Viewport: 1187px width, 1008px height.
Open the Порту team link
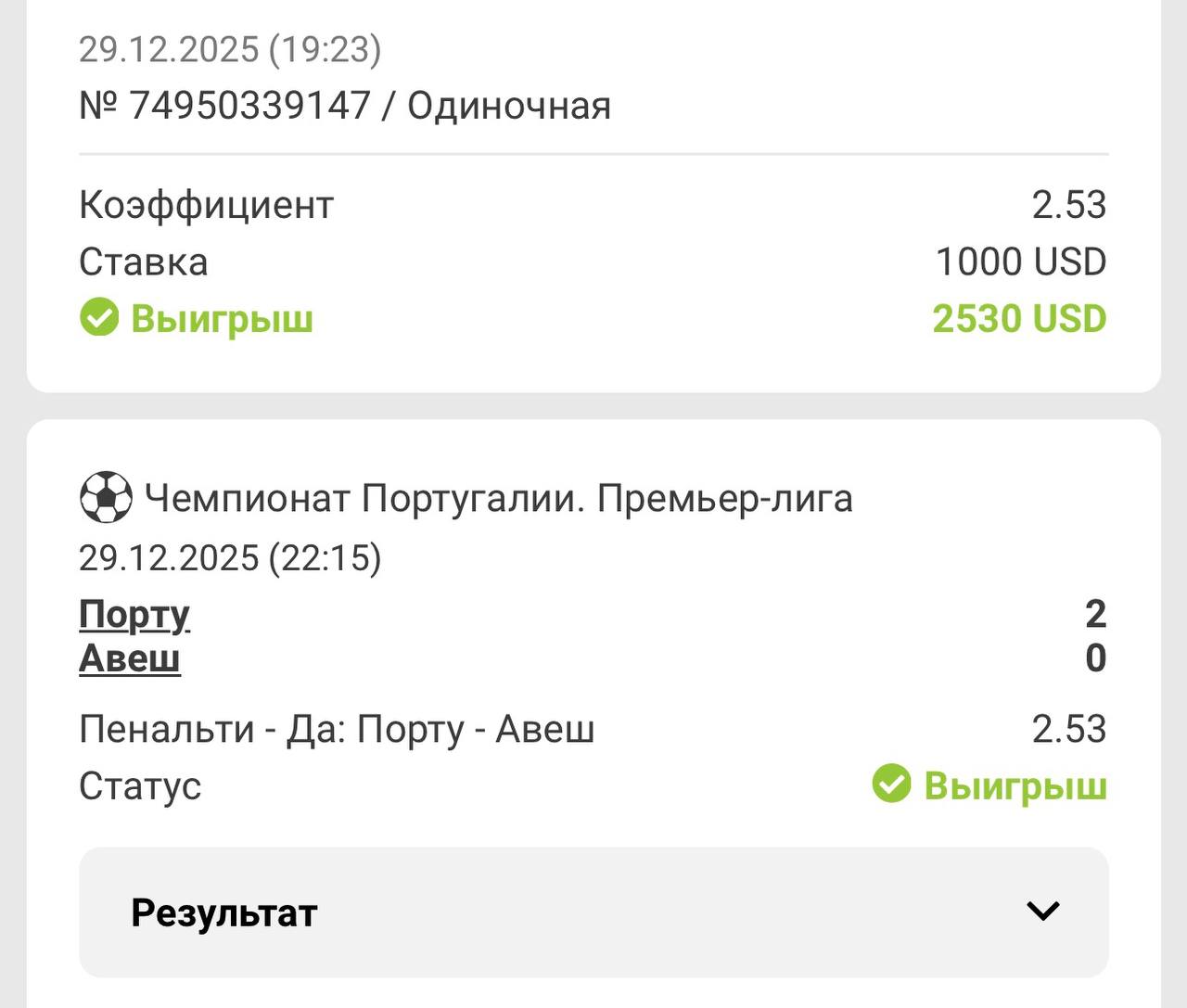[x=134, y=614]
